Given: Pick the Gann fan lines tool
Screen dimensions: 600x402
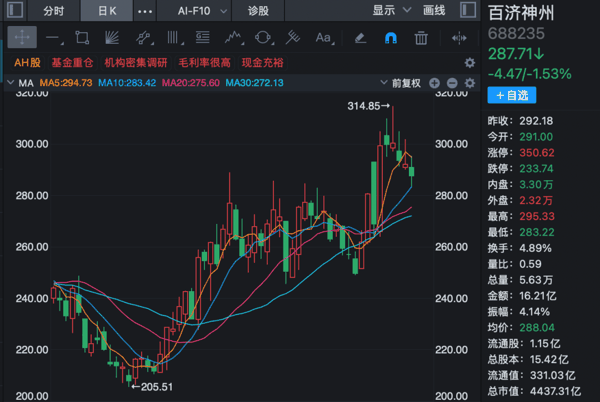Looking at the screenshot, I should pyautogui.click(x=112, y=38).
